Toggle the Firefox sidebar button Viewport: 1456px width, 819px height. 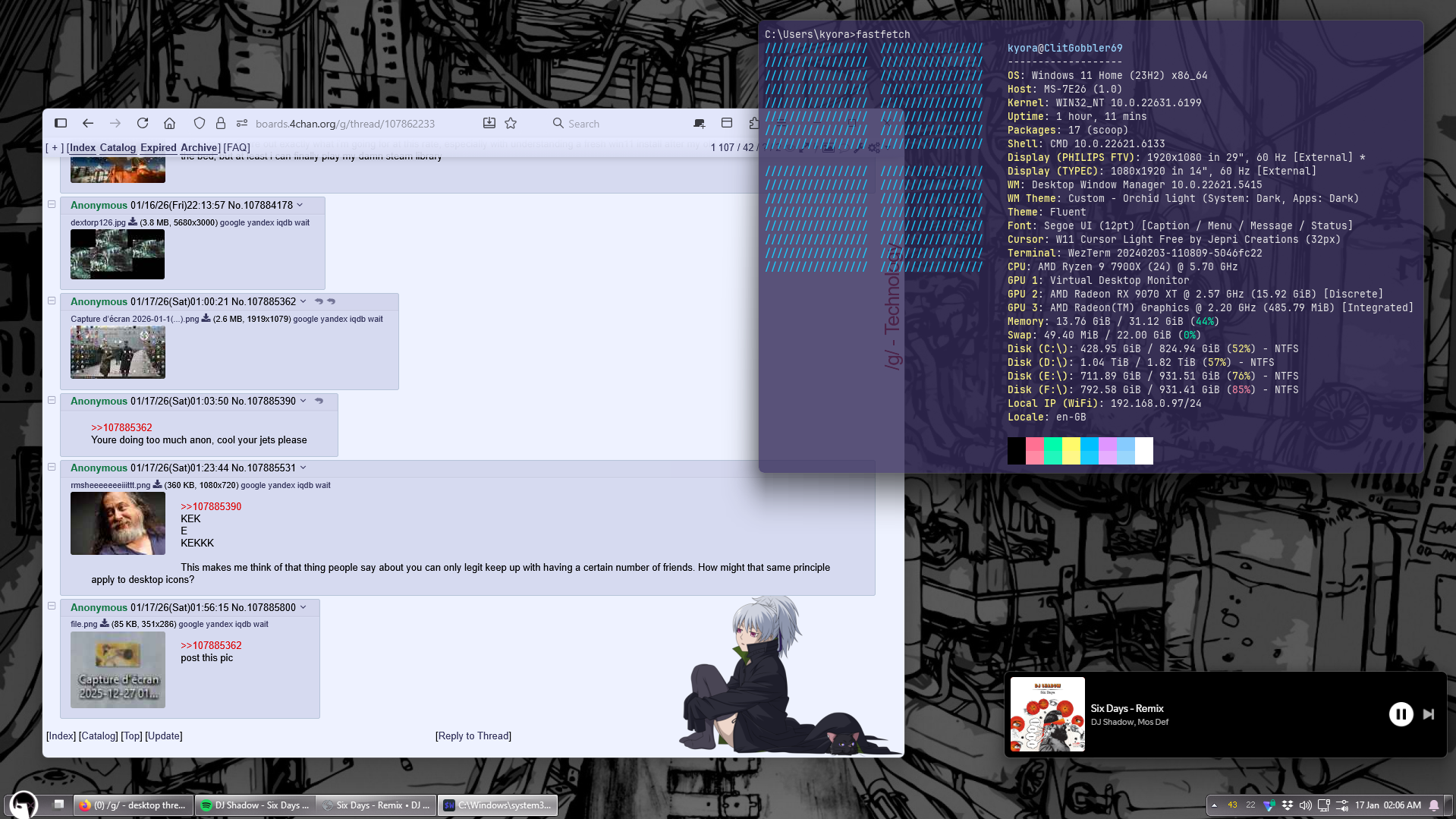61,123
